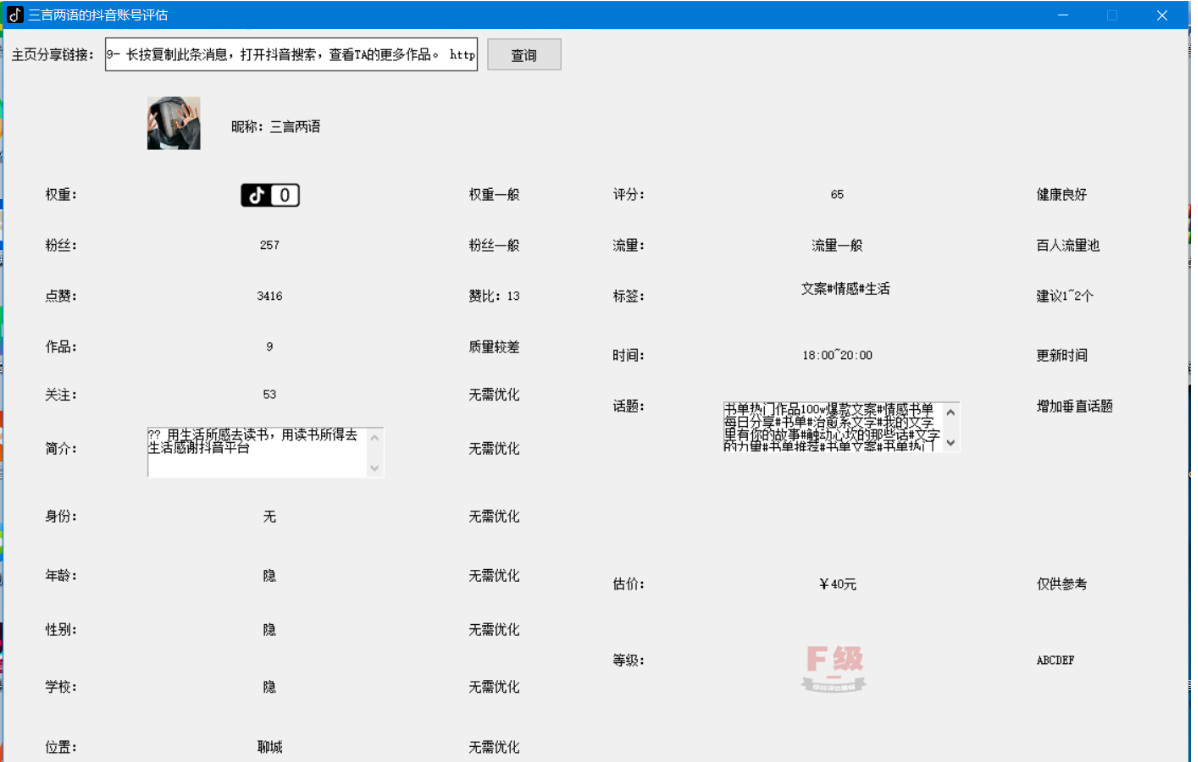Click inside the 话题 text box
The height and width of the screenshot is (762, 1198).
point(831,427)
